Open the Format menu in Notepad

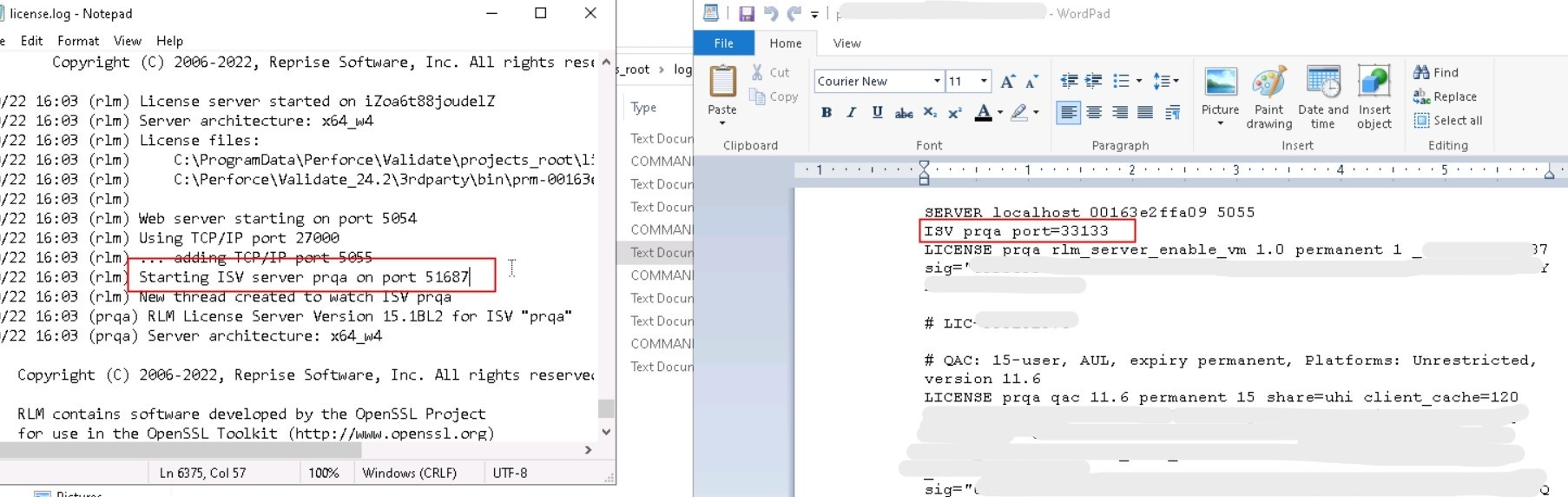[78, 41]
